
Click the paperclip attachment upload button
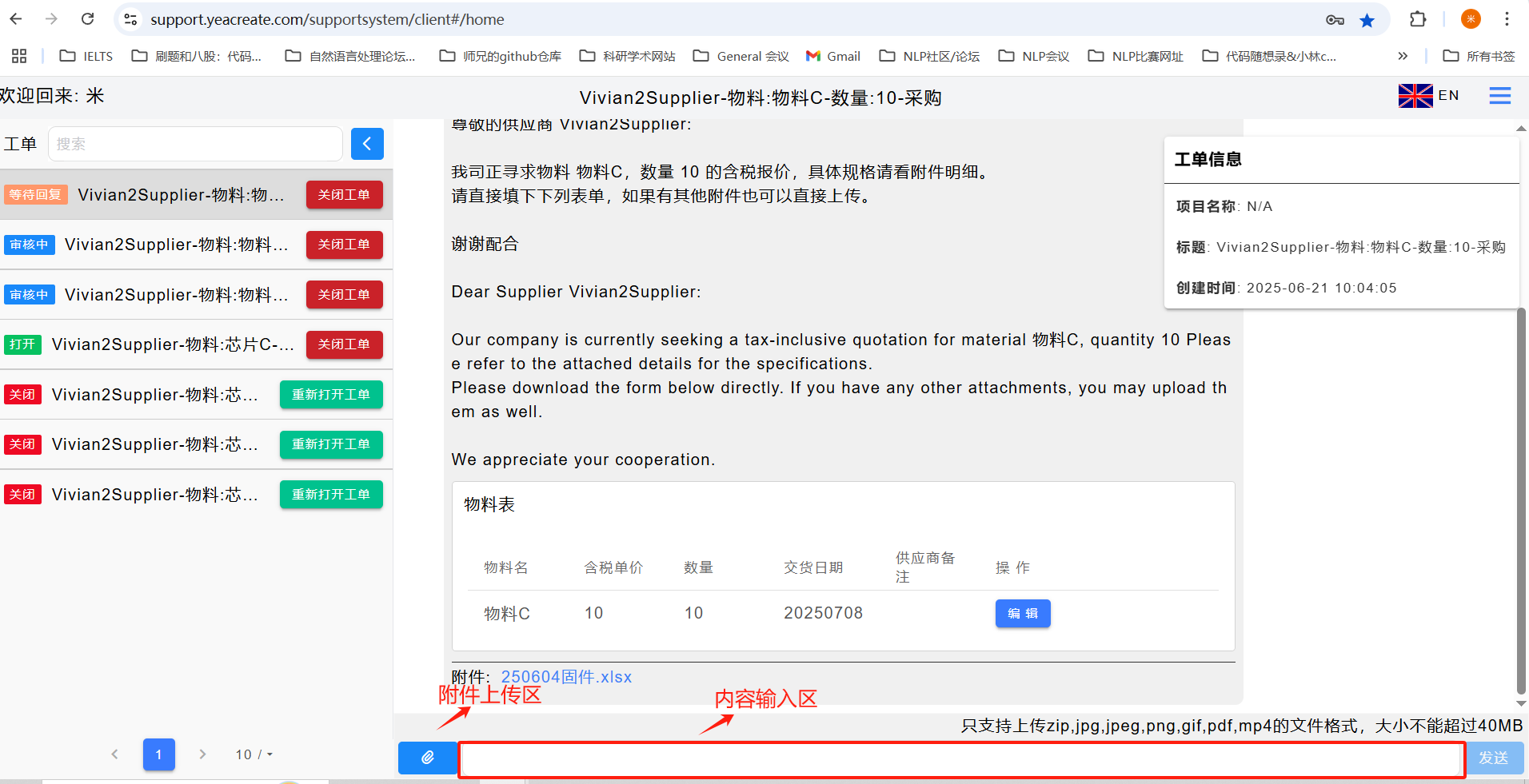[428, 758]
